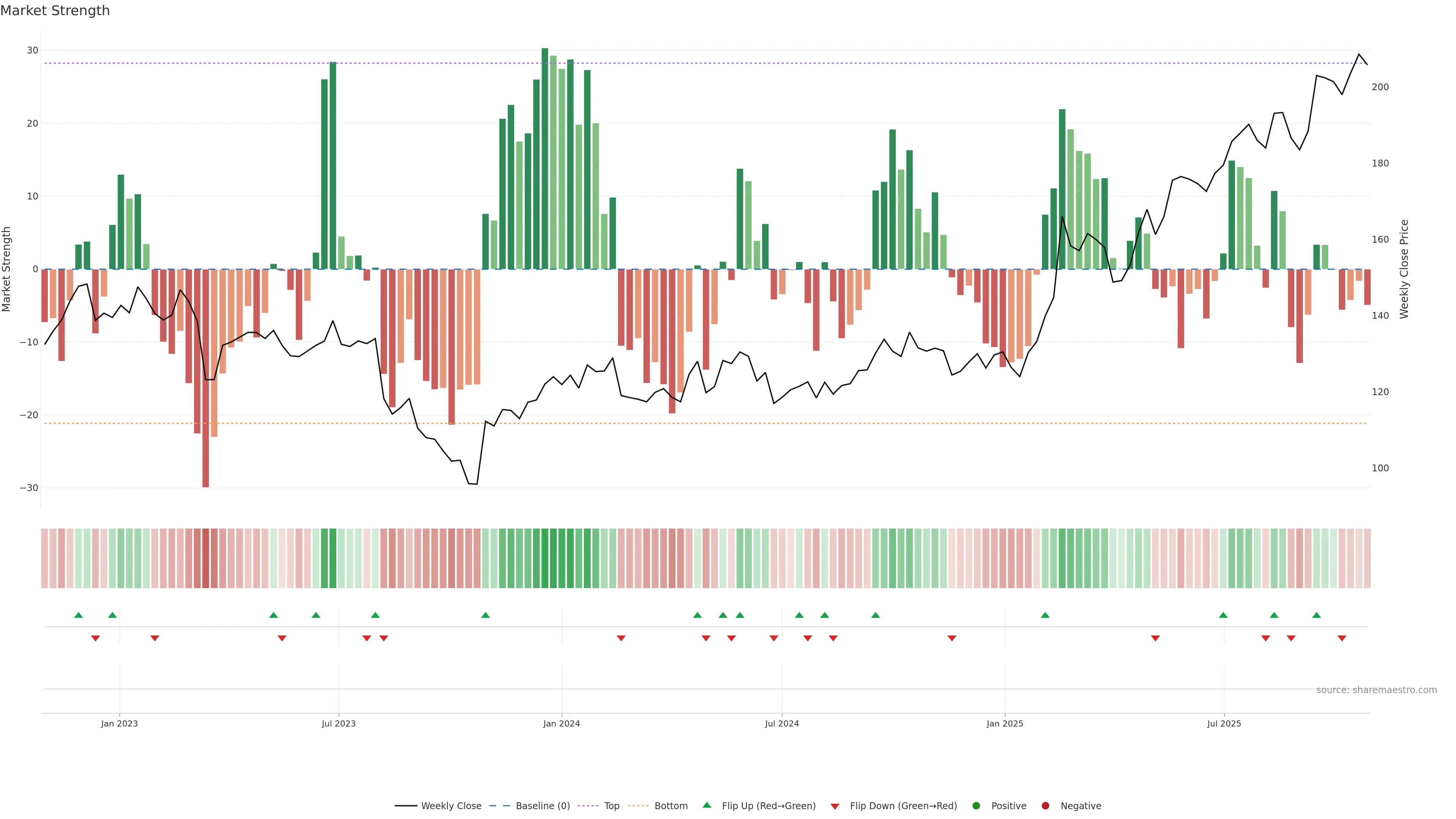Click the Jul 2024 axis label
This screenshot has height=819, width=1456.
782,723
